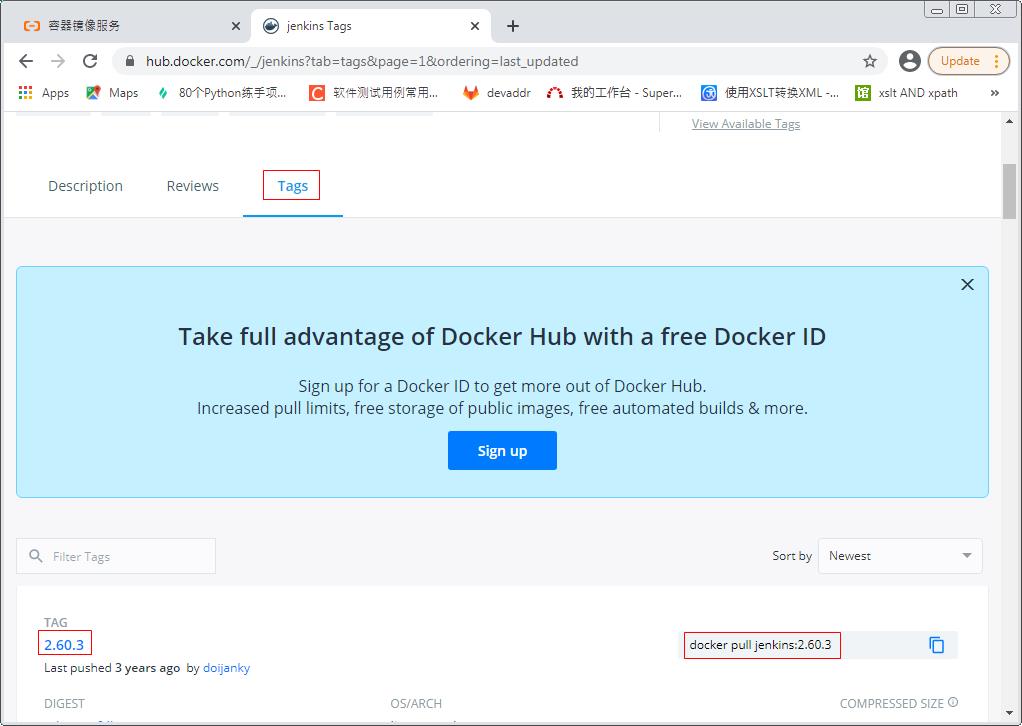Open the Sort by Newest dropdown

tap(899, 556)
